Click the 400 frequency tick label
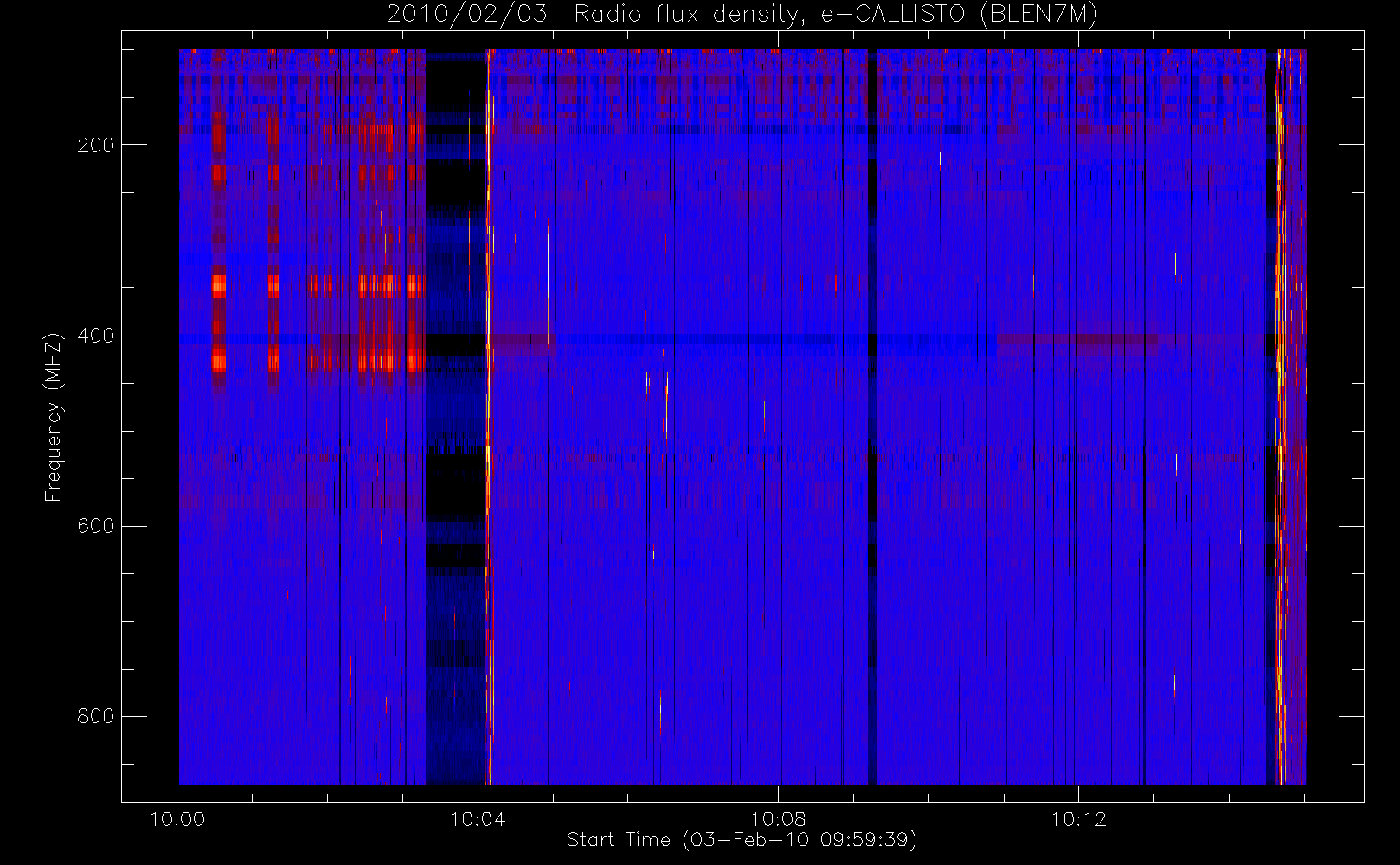The height and width of the screenshot is (865, 1400). [96, 336]
